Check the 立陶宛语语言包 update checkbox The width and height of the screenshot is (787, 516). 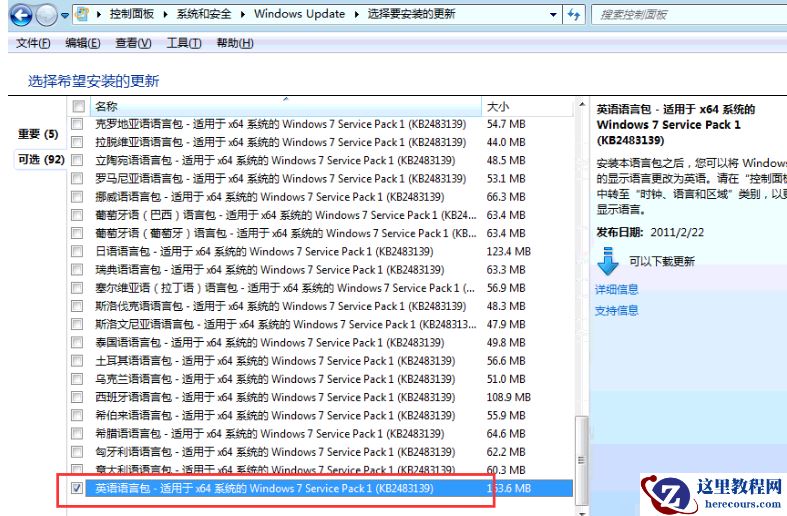click(x=77, y=160)
